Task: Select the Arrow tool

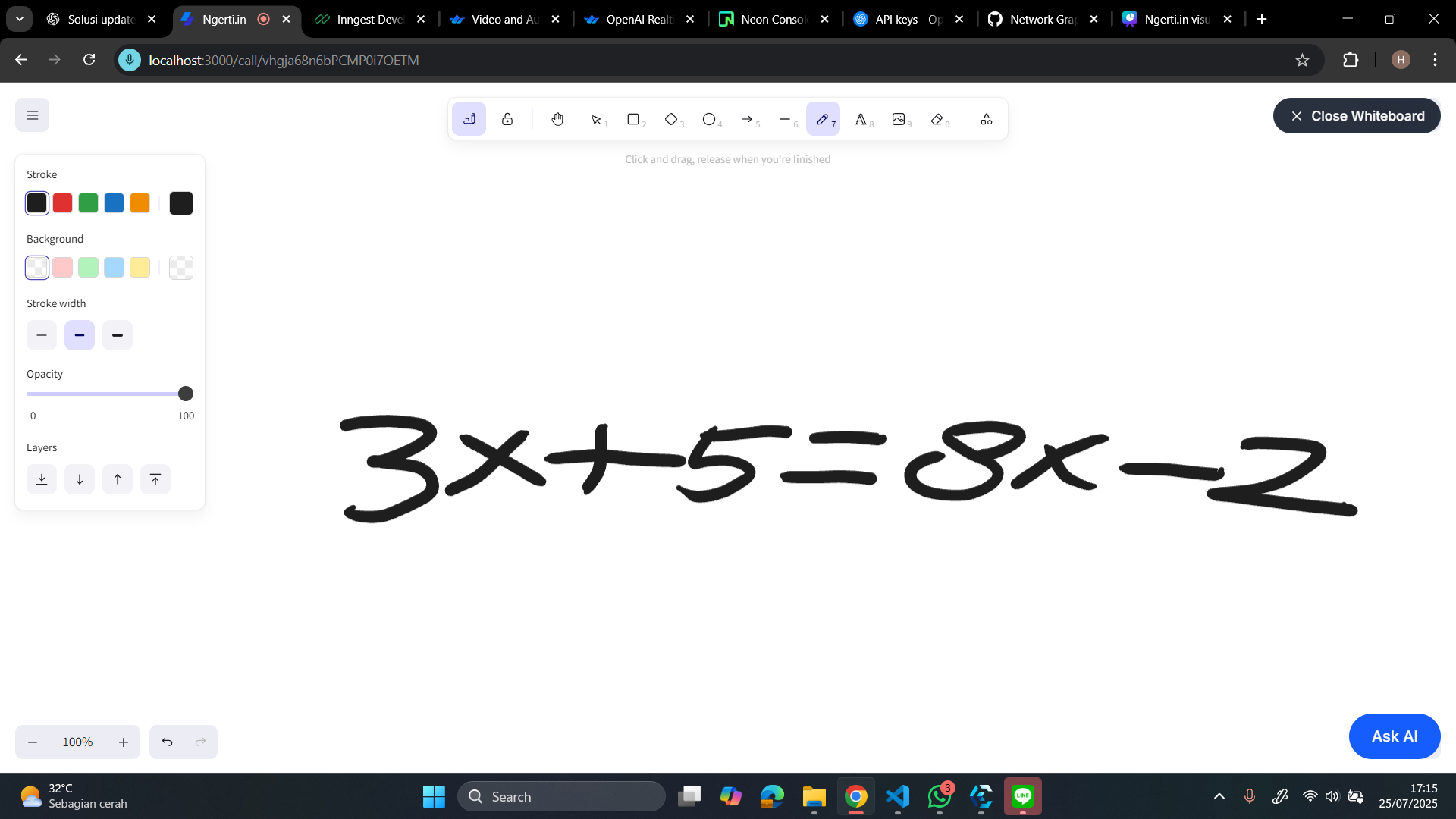Action: point(747,119)
